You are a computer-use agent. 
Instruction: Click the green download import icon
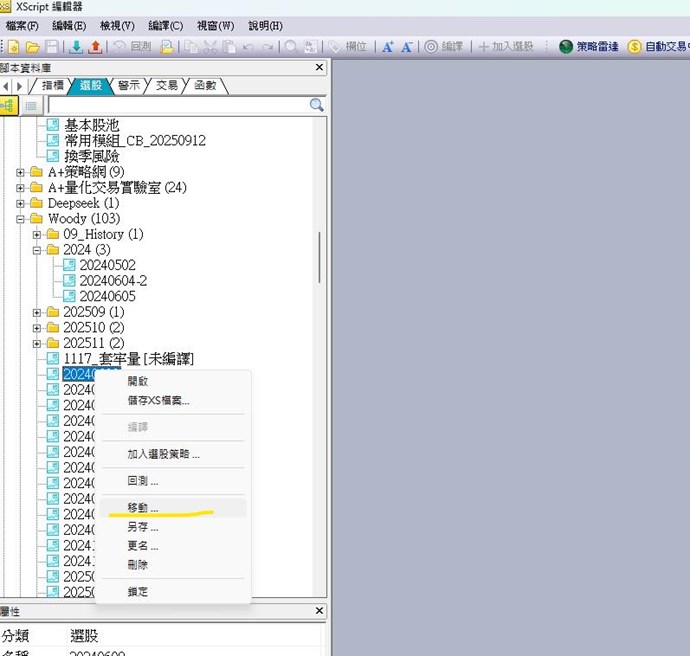pos(77,47)
